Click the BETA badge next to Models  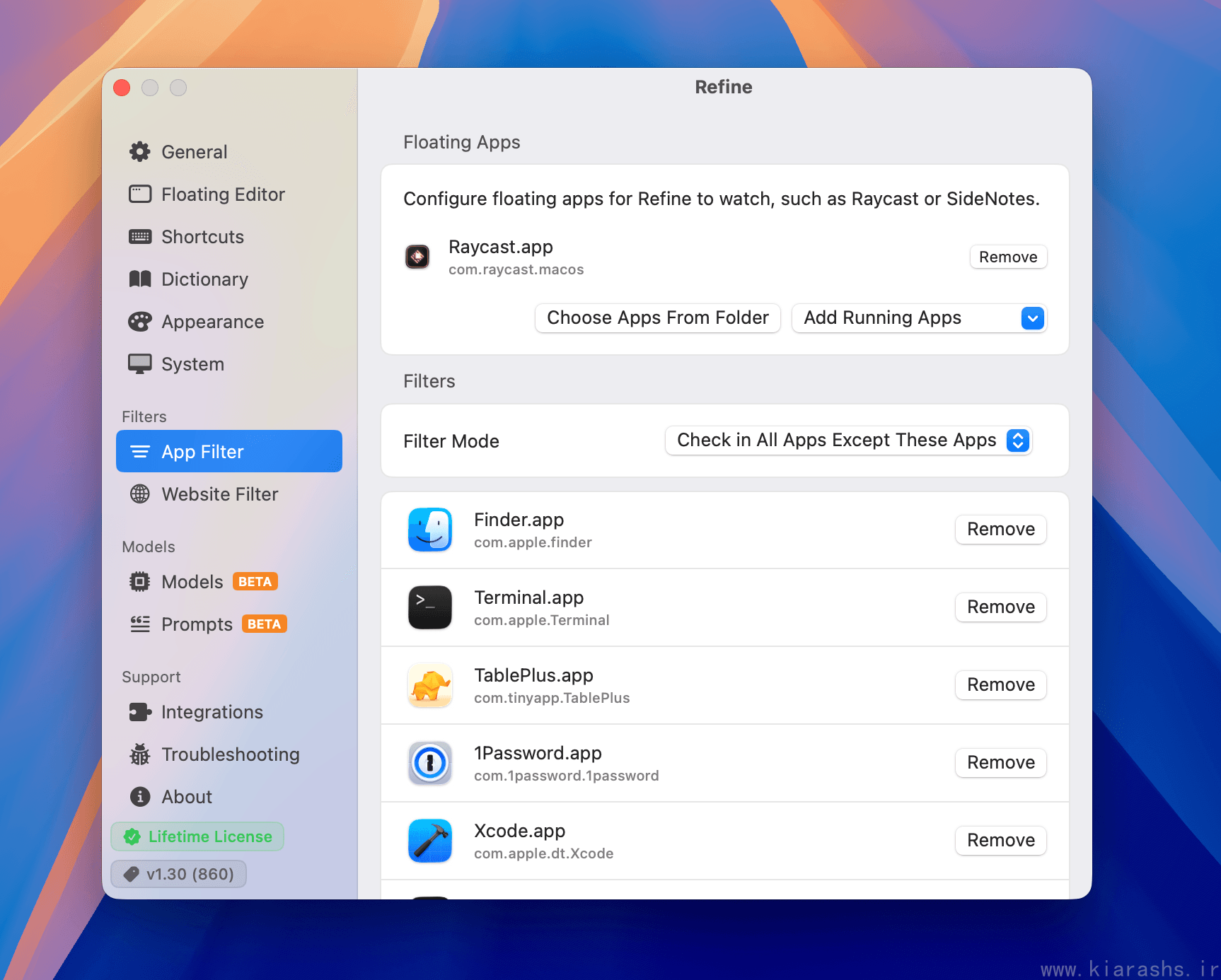pos(255,581)
